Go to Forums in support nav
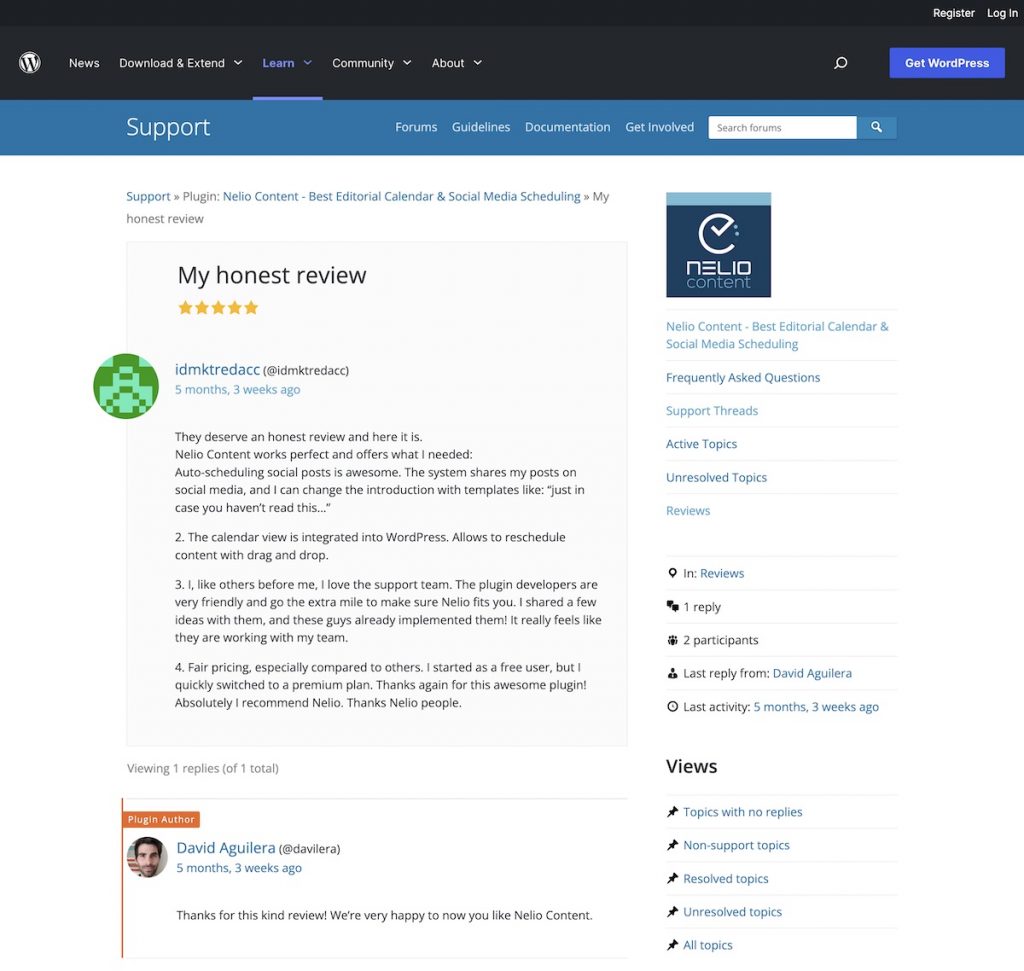The image size is (1024, 971). coord(416,127)
